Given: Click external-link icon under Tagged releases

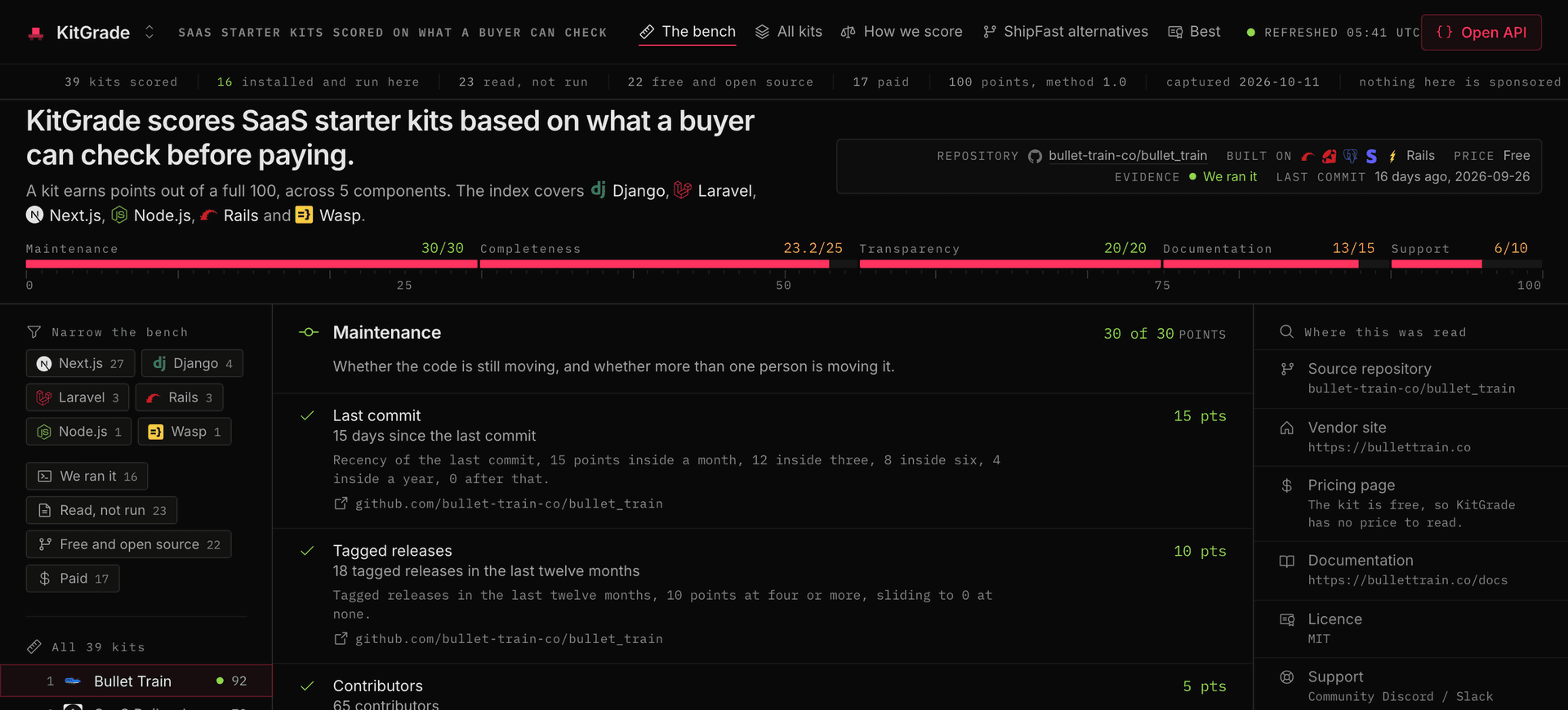Looking at the screenshot, I should coord(341,638).
